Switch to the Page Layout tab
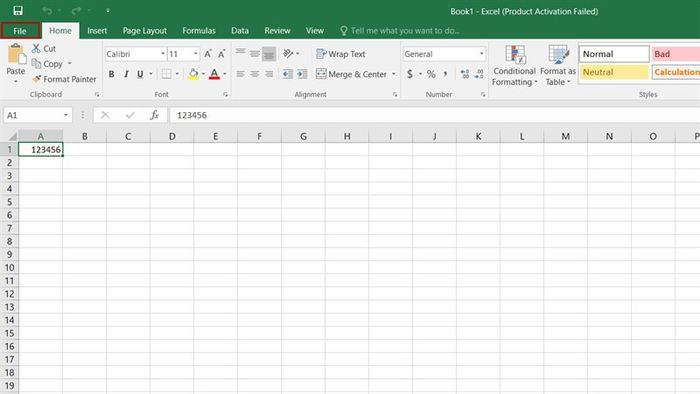 pos(145,31)
